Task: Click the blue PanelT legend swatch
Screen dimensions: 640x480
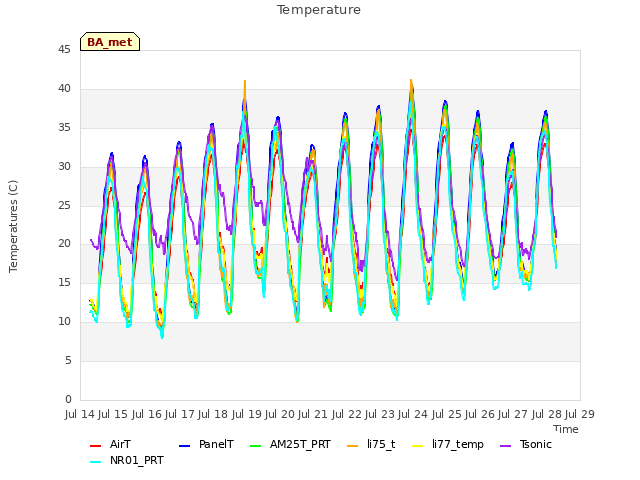Action: click(184, 446)
